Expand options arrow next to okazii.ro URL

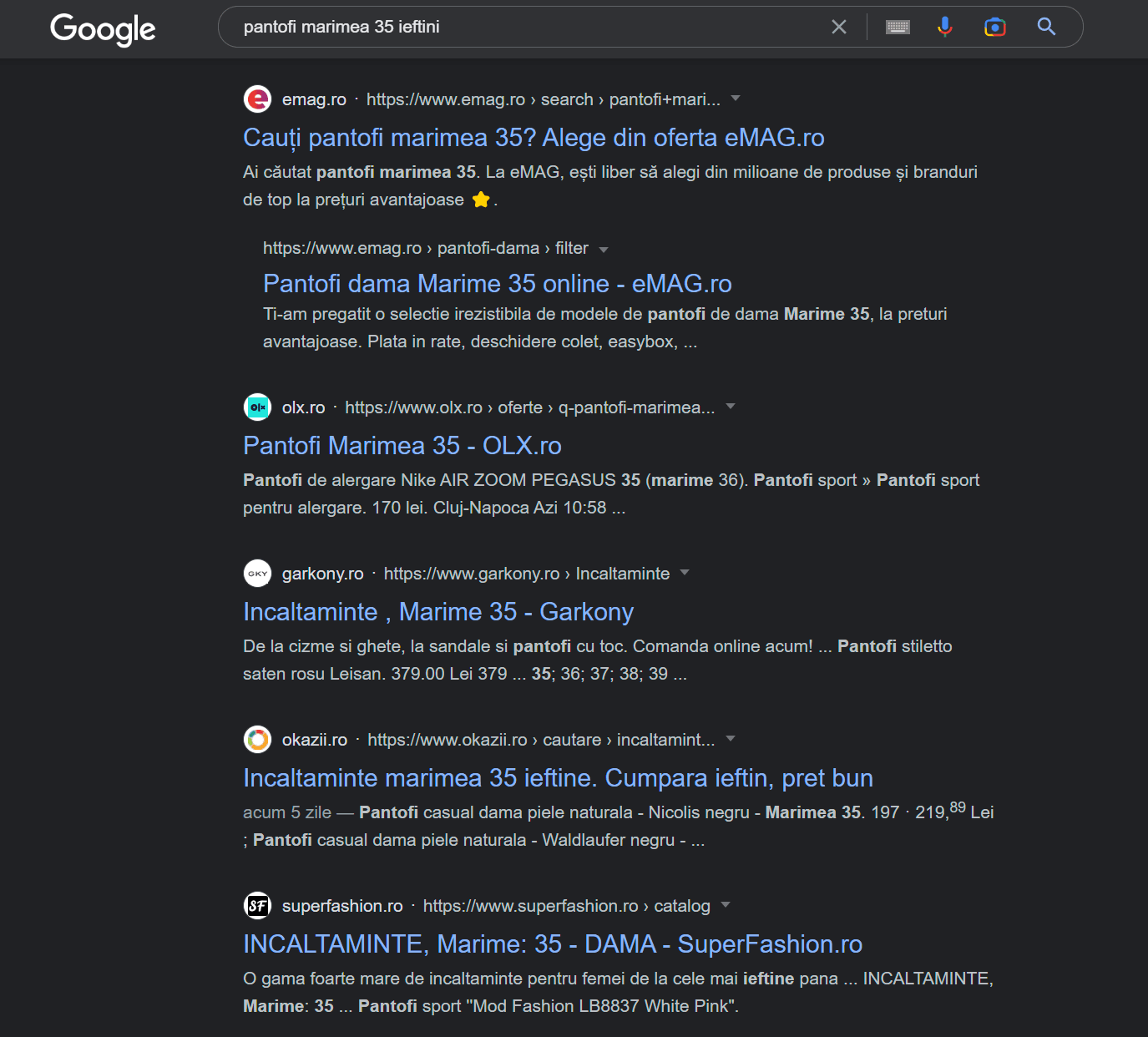(x=731, y=739)
